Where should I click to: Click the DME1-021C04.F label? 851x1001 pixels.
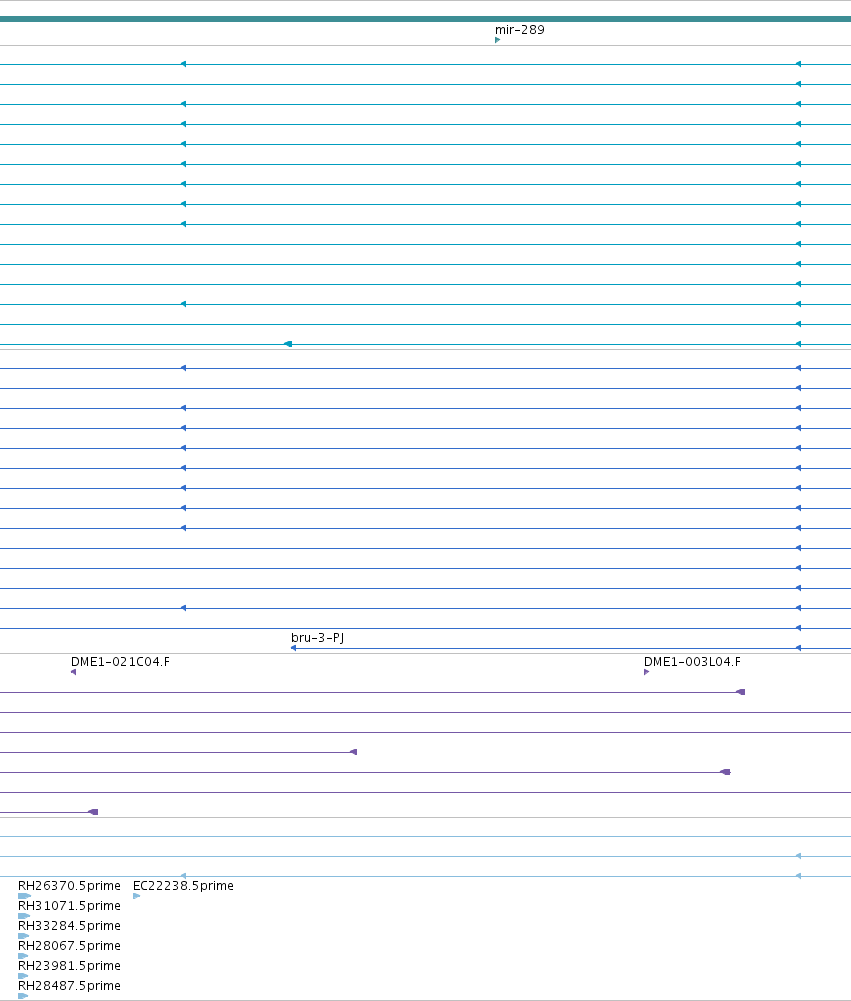[x=120, y=661]
